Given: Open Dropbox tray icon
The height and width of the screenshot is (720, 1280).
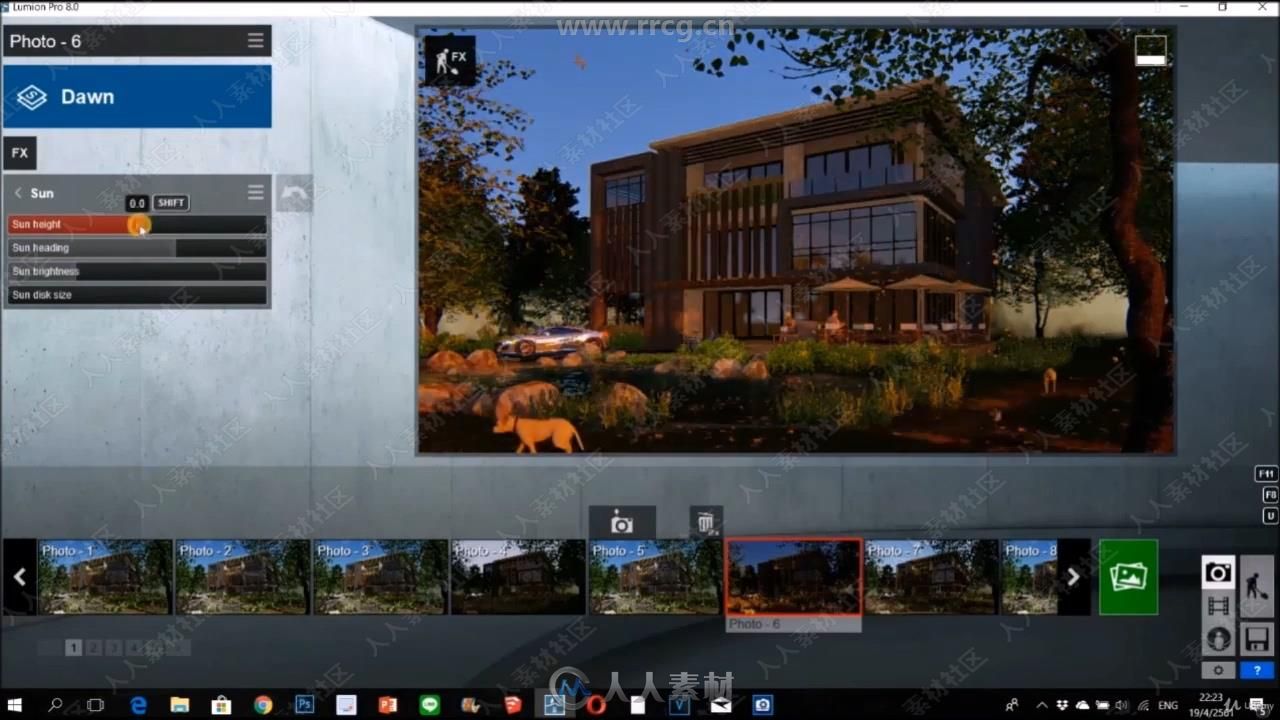Looking at the screenshot, I should [x=1063, y=705].
